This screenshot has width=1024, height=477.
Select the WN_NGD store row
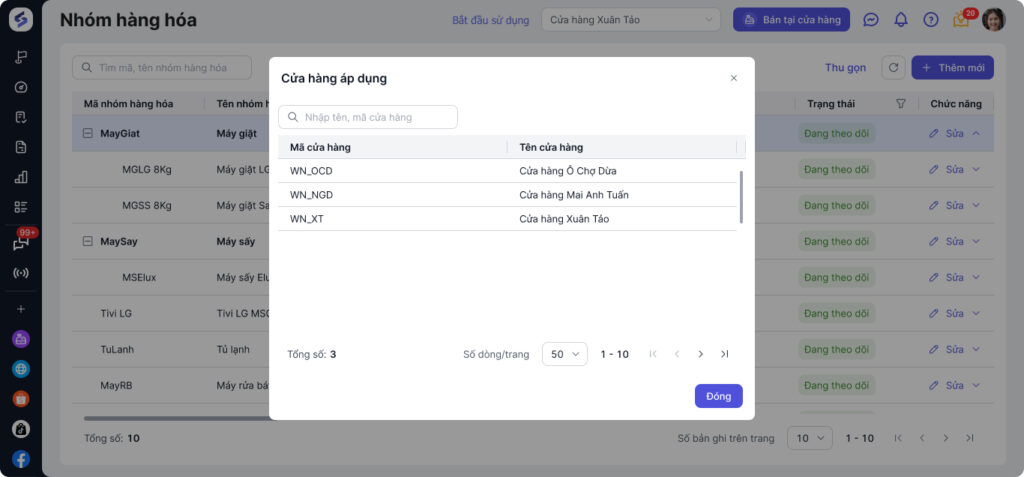(x=507, y=195)
